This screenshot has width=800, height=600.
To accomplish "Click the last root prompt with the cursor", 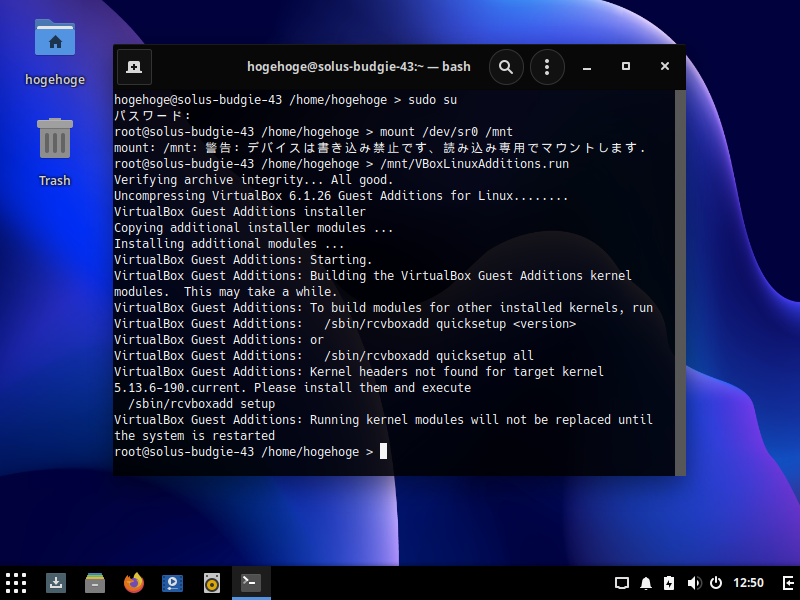I will pyautogui.click(x=251, y=452).
